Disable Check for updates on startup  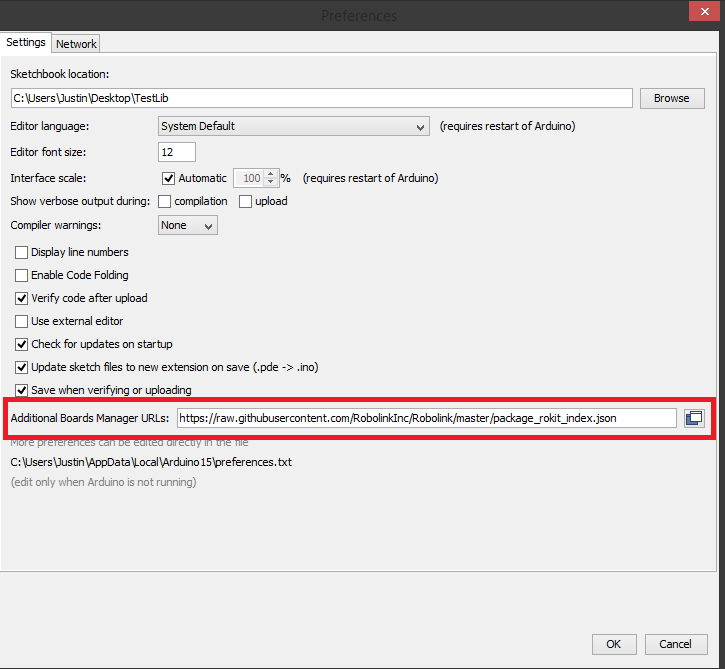tap(22, 344)
